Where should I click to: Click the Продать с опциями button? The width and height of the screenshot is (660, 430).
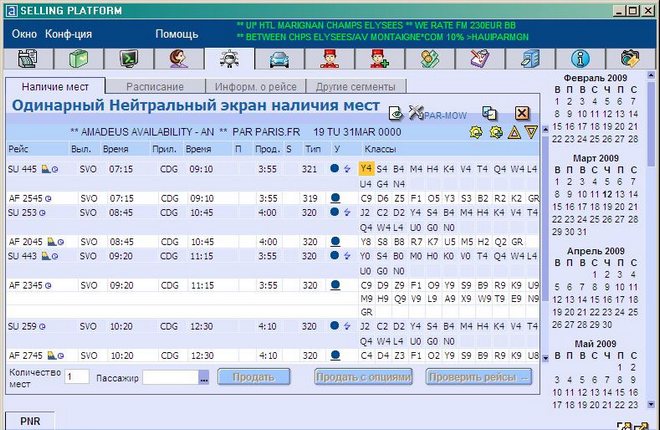tap(363, 377)
